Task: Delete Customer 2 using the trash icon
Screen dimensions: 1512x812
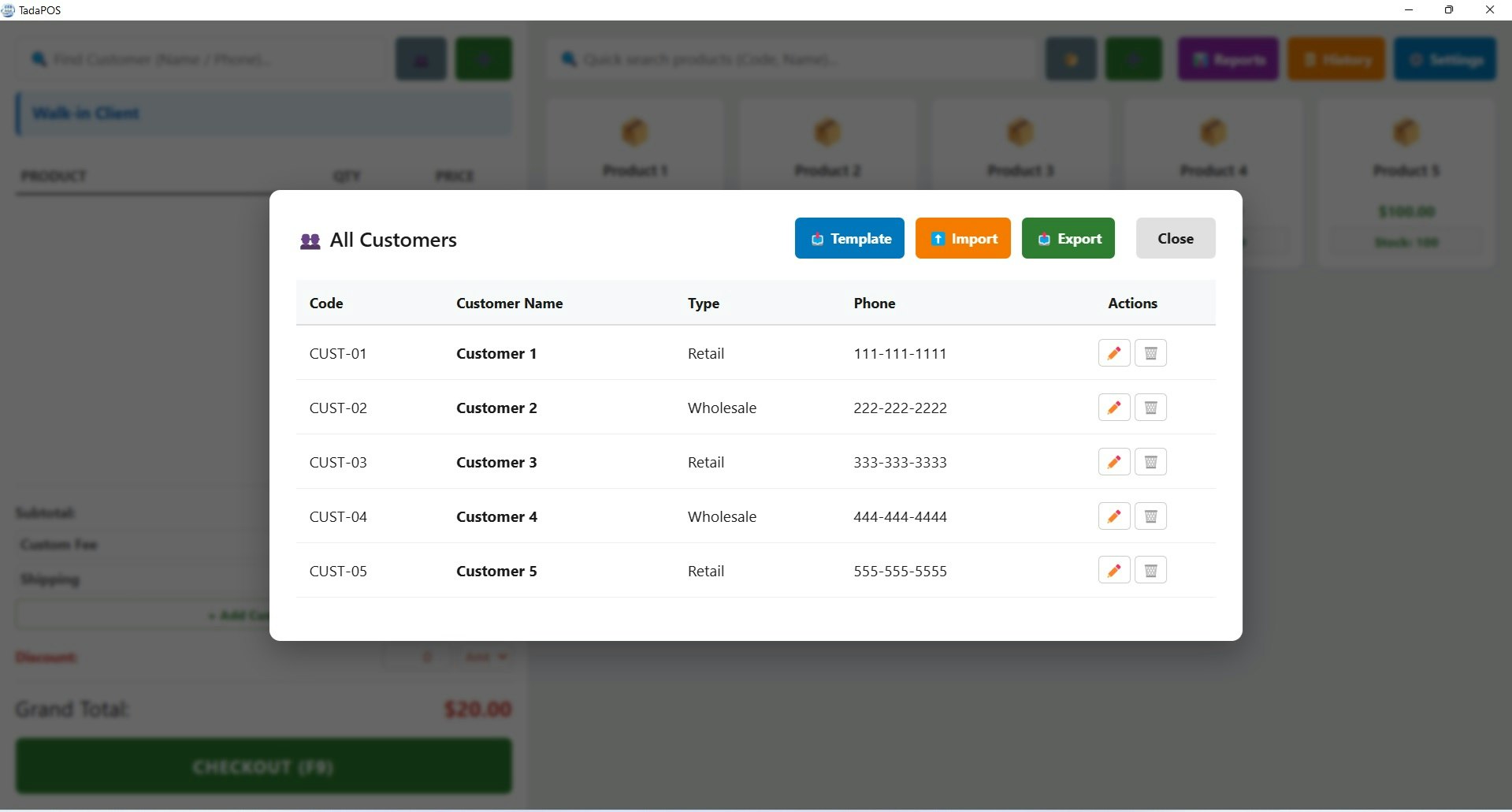Action: tap(1150, 408)
